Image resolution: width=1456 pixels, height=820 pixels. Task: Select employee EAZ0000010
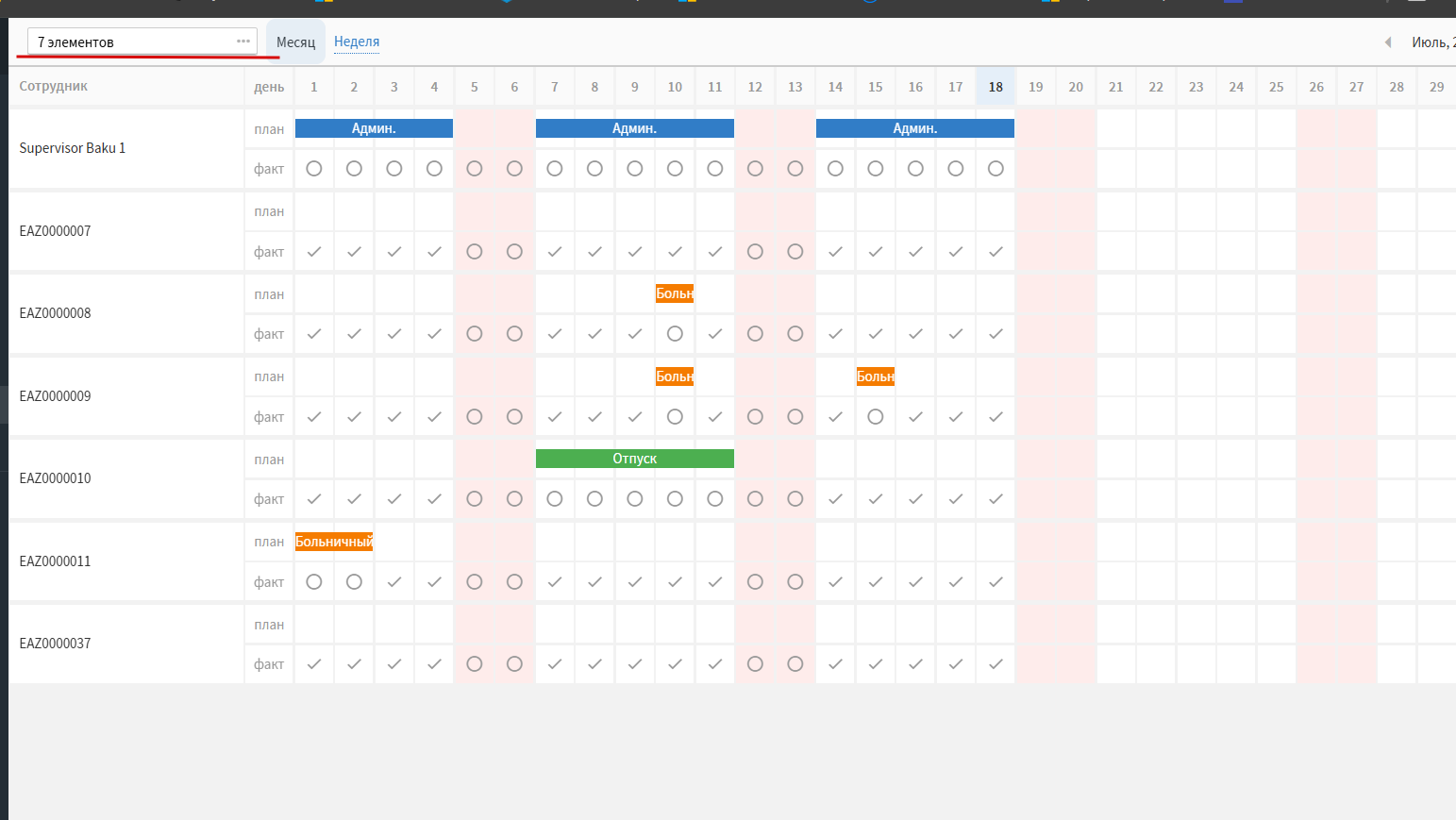pos(56,478)
